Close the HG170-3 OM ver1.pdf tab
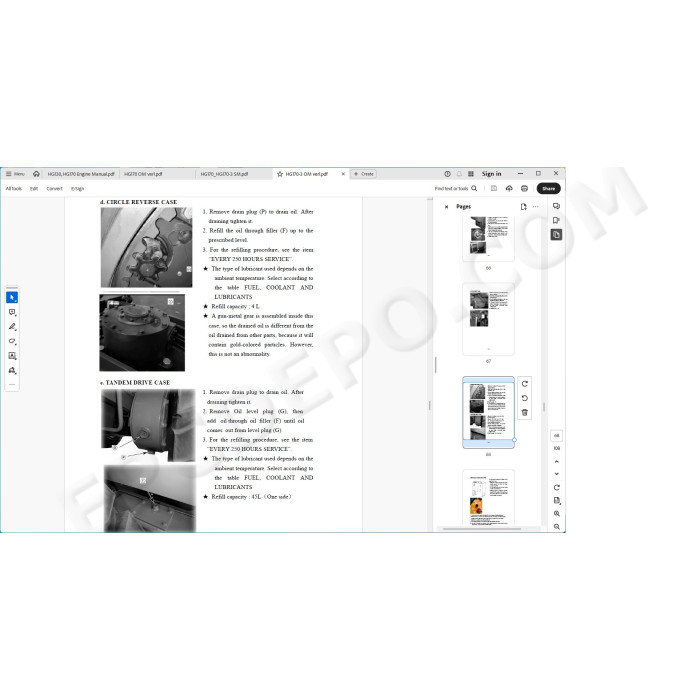Image resolution: width=700 pixels, height=700 pixels. [x=343, y=174]
